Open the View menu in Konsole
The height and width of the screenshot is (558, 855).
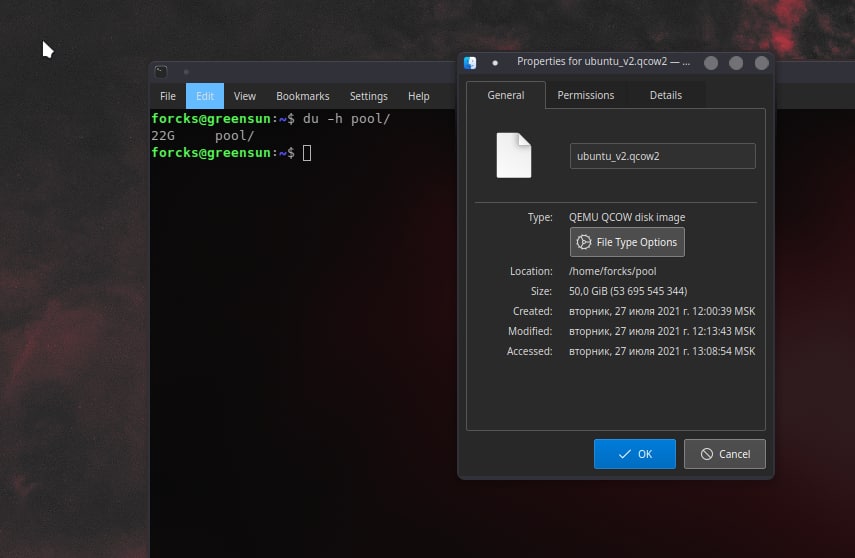coord(244,96)
